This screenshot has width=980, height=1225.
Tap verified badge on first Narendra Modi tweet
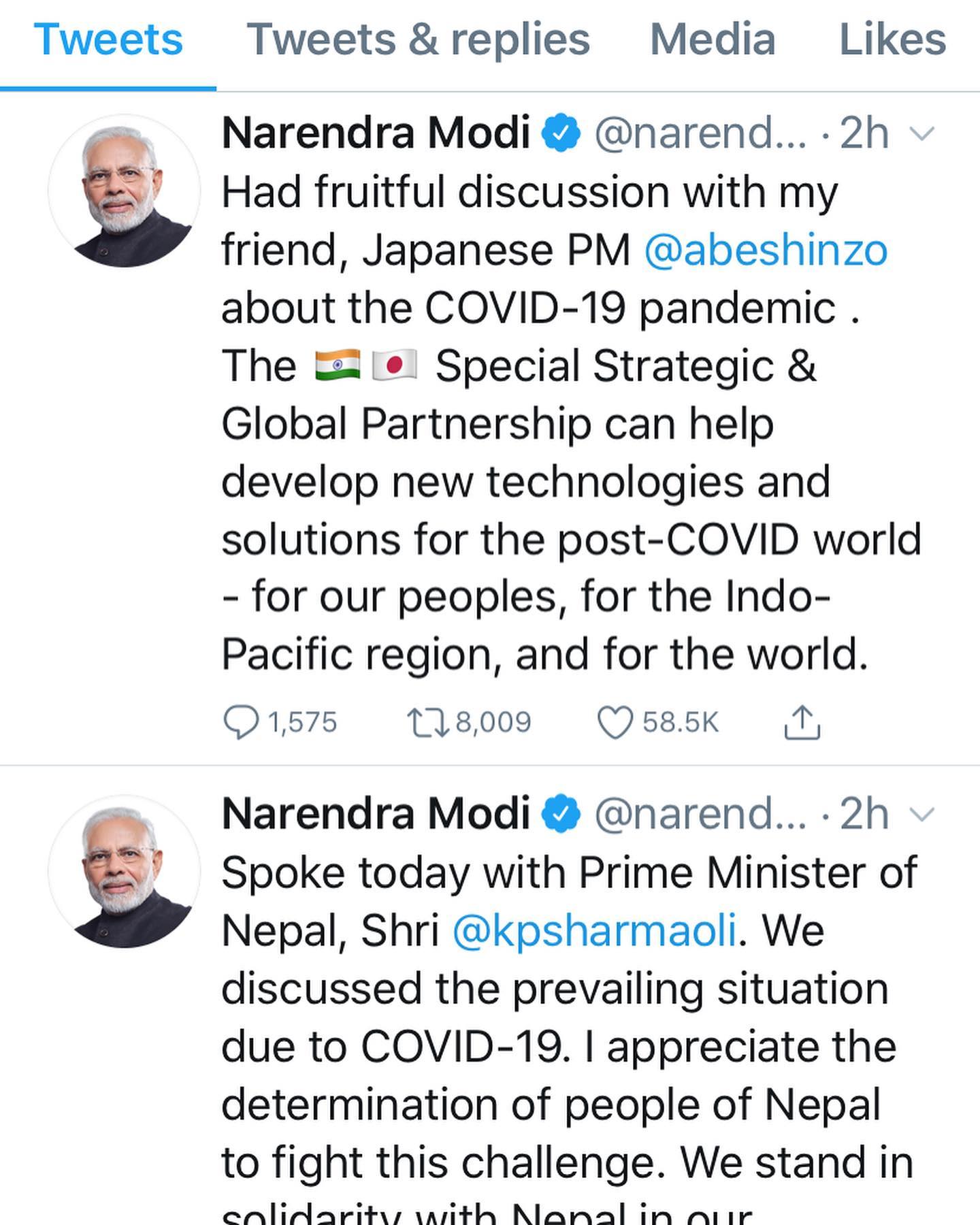coord(561,133)
